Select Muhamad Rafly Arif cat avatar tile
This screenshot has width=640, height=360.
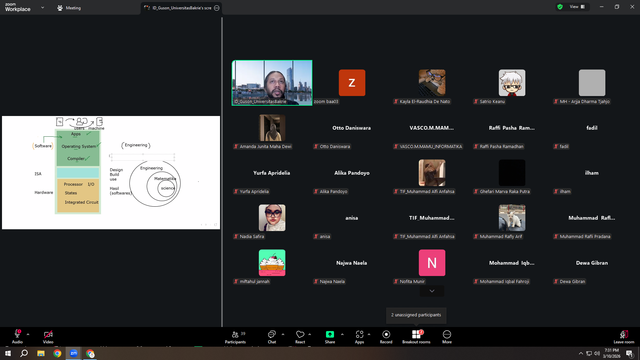point(512,218)
